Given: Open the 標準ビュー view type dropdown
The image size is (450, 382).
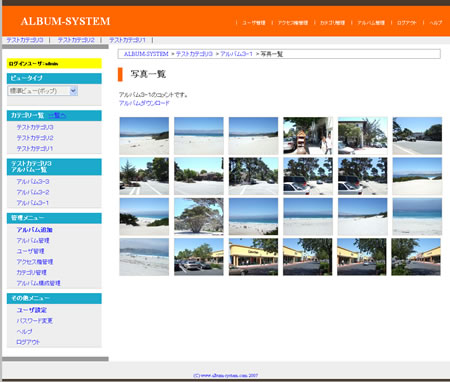Looking at the screenshot, I should [x=43, y=91].
